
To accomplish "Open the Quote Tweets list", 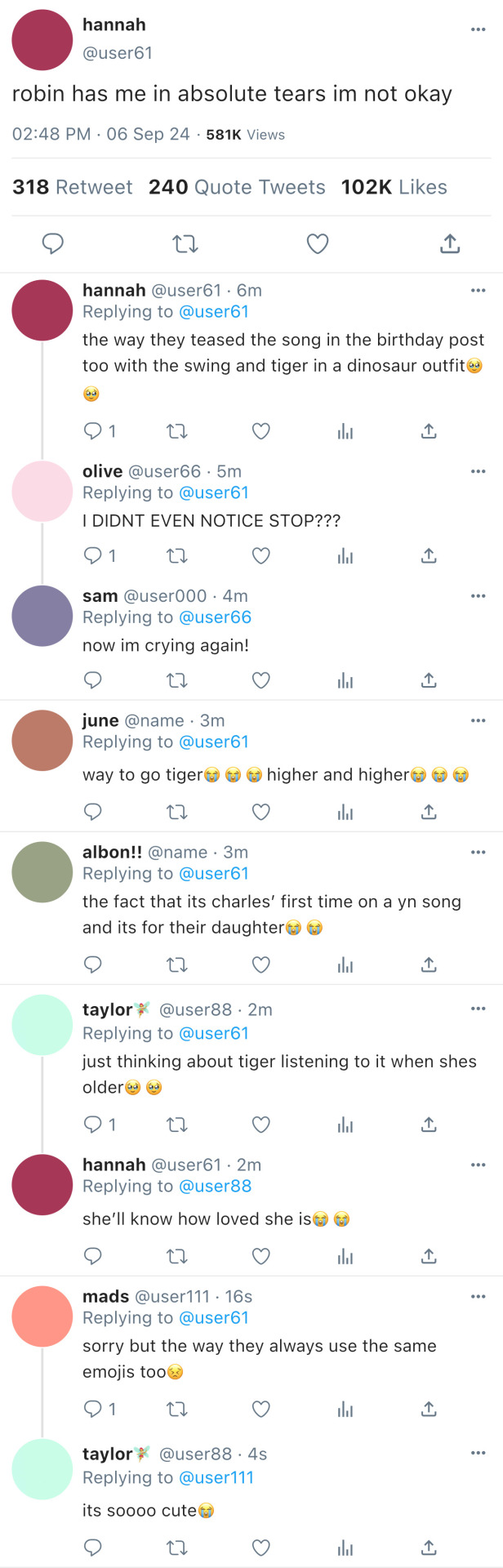I will click(237, 187).
